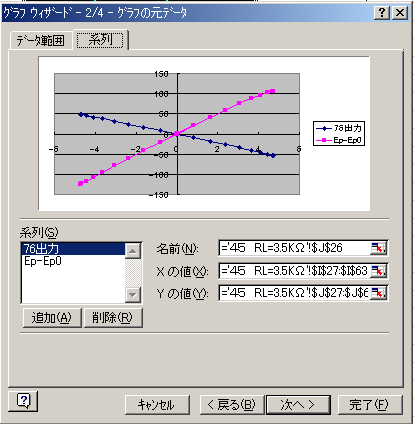Screen dimensions: 414x424
Task: Select Ep-Ep0 in the series list
Action: pos(73,261)
